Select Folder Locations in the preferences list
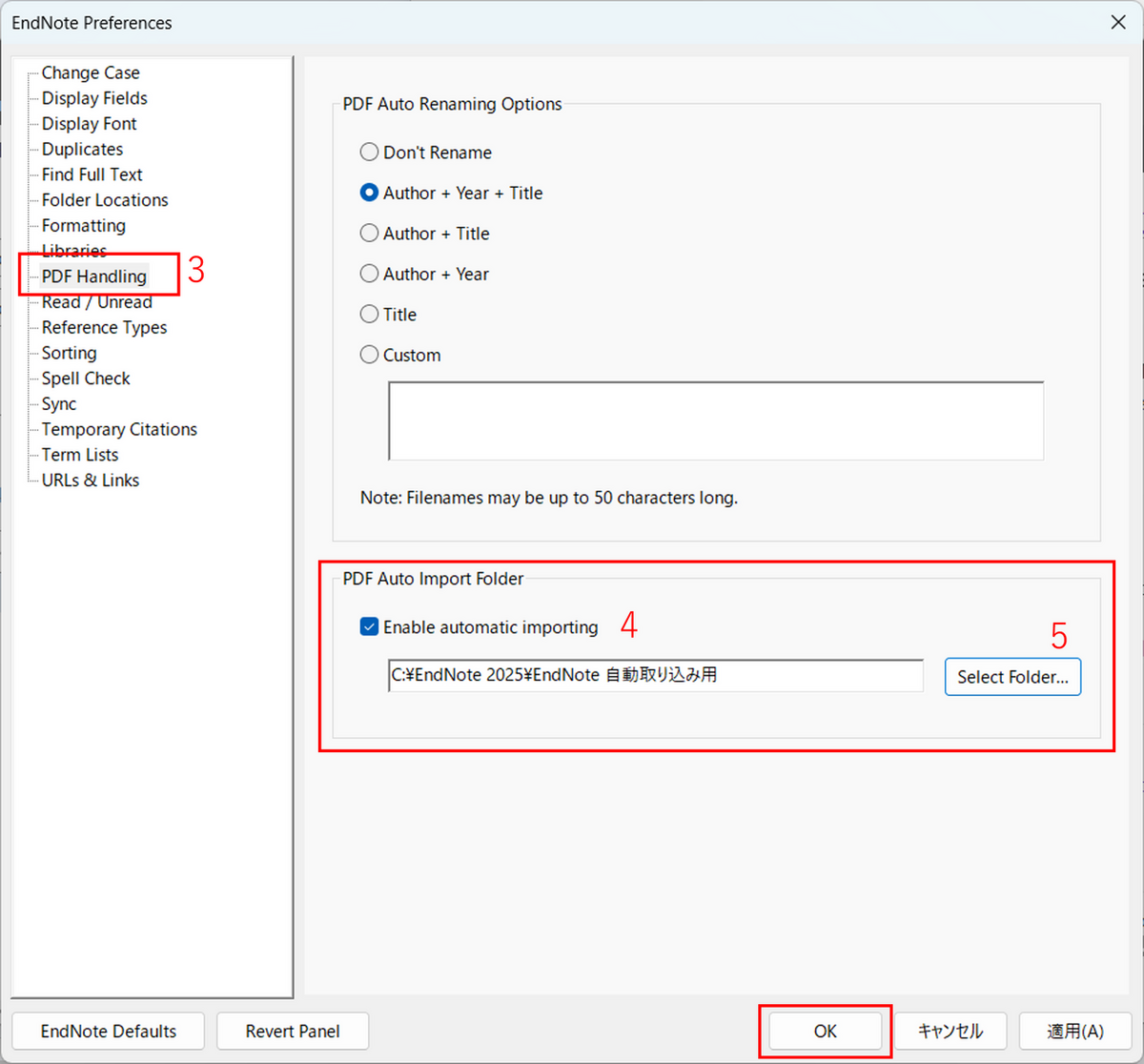Viewport: 1144px width, 1064px height. (x=105, y=200)
